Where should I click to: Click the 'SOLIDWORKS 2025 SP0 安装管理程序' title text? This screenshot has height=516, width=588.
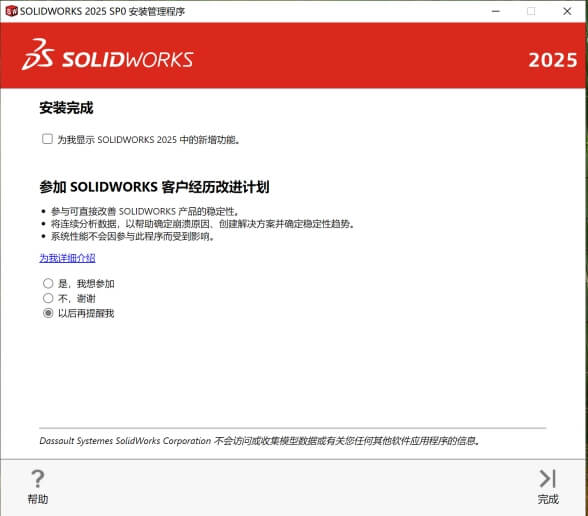click(102, 11)
